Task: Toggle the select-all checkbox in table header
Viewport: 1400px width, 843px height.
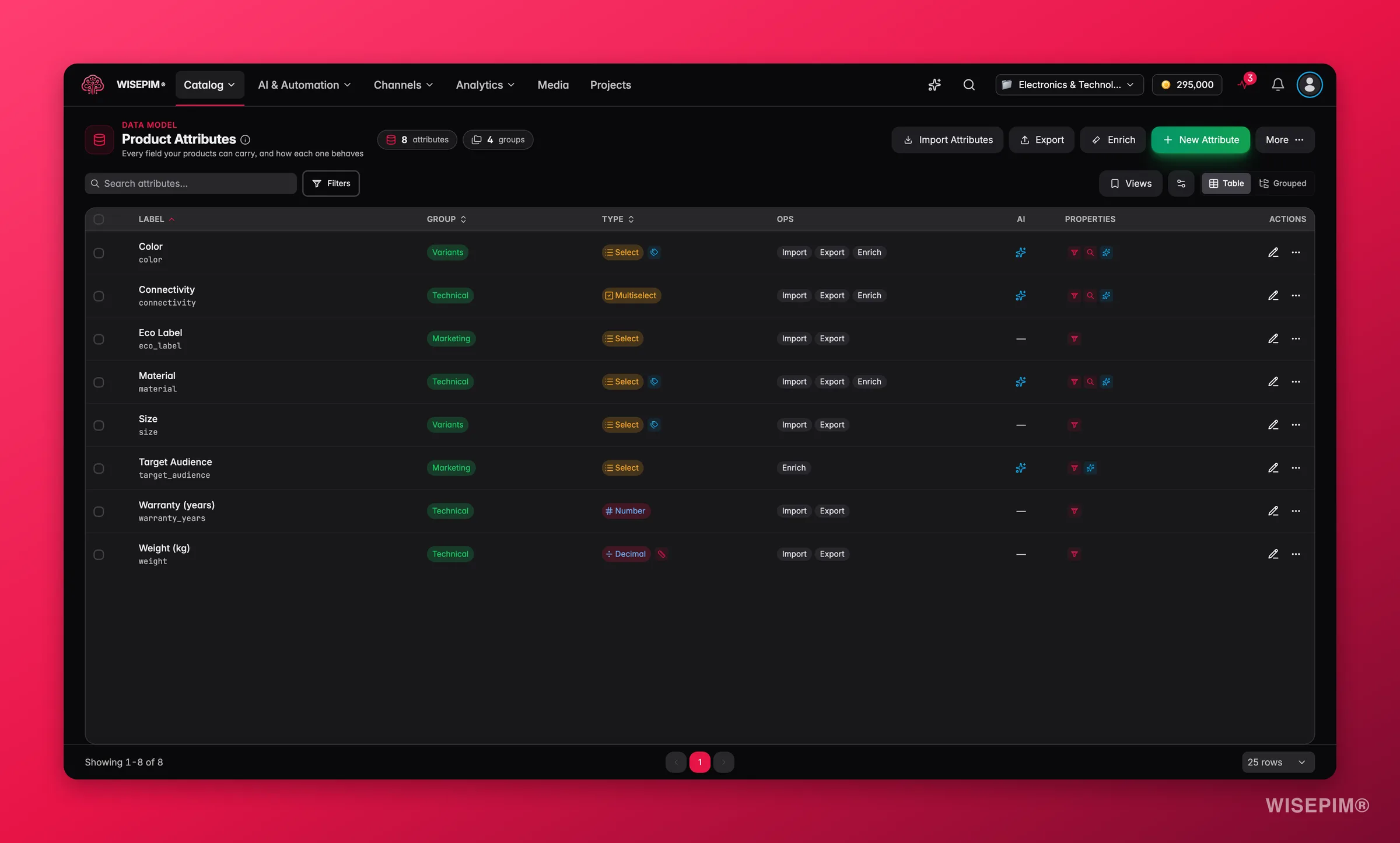Action: click(99, 219)
